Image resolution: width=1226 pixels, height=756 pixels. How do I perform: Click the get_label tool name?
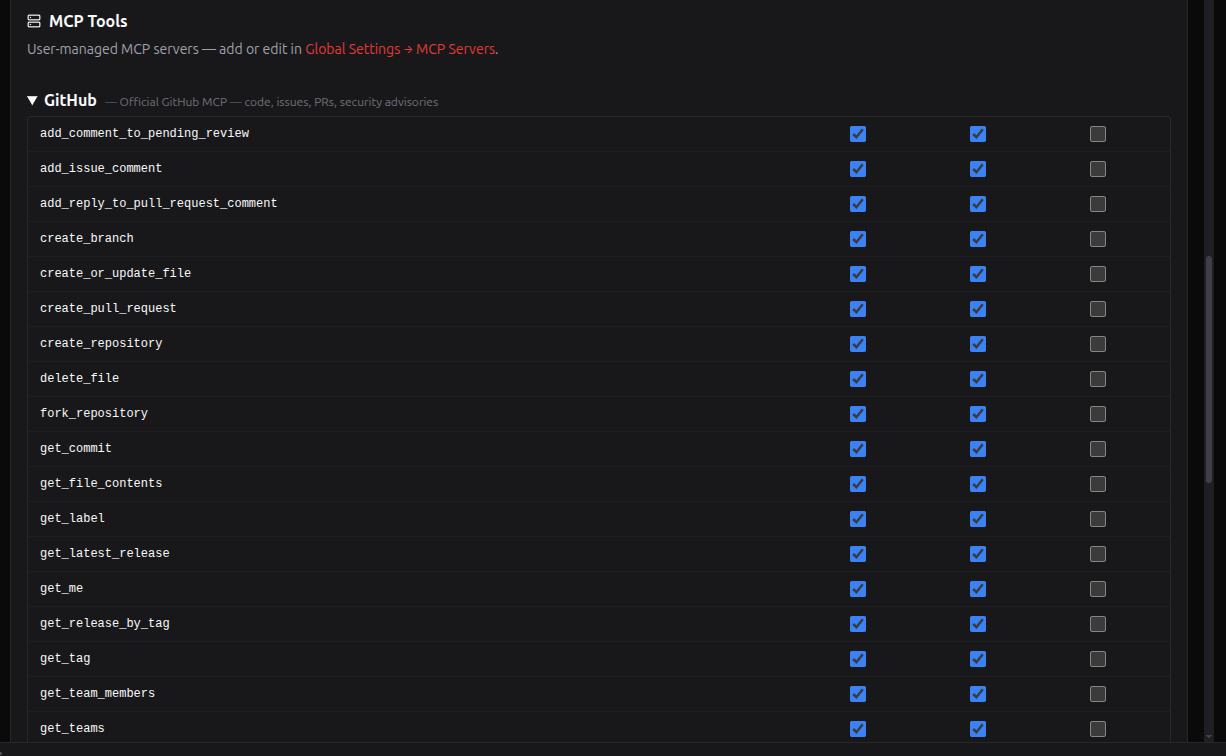(x=72, y=518)
